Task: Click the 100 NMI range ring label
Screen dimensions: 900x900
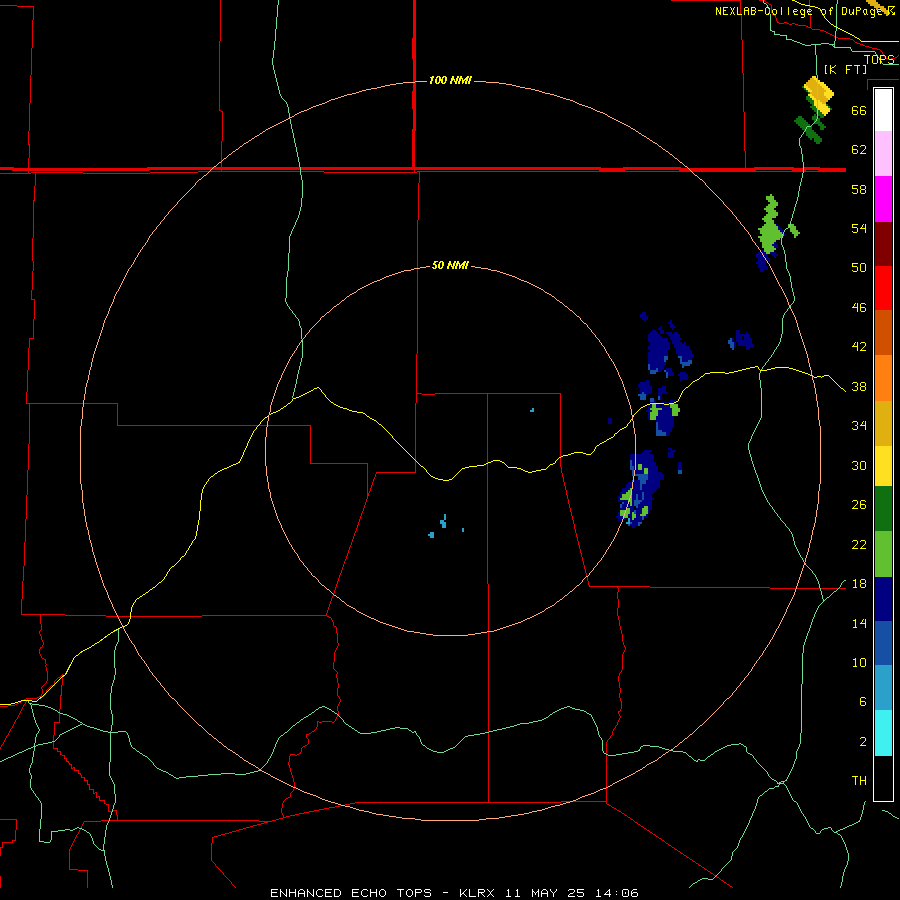Action: (x=450, y=80)
